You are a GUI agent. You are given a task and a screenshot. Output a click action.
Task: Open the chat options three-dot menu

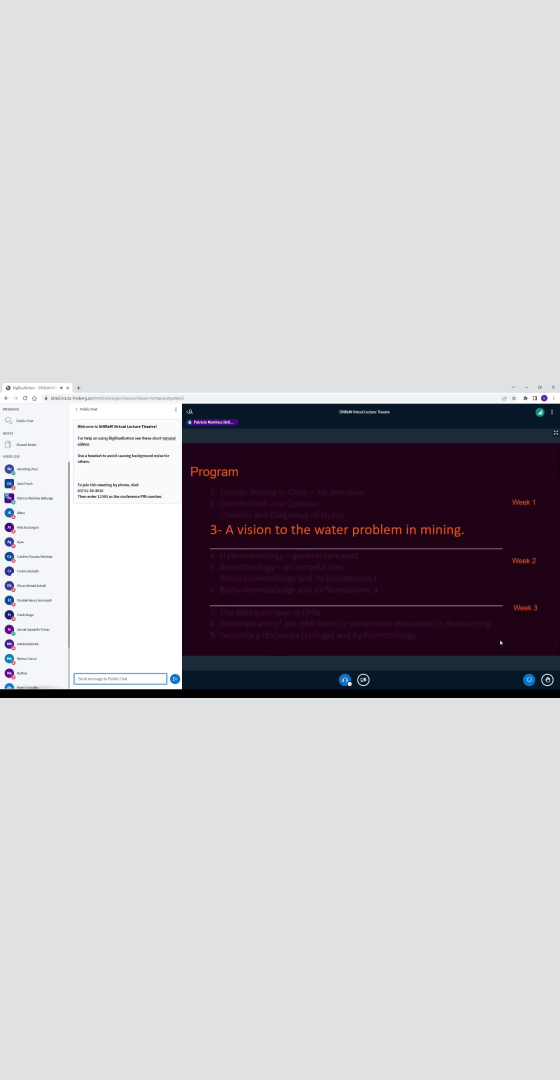[x=176, y=409]
